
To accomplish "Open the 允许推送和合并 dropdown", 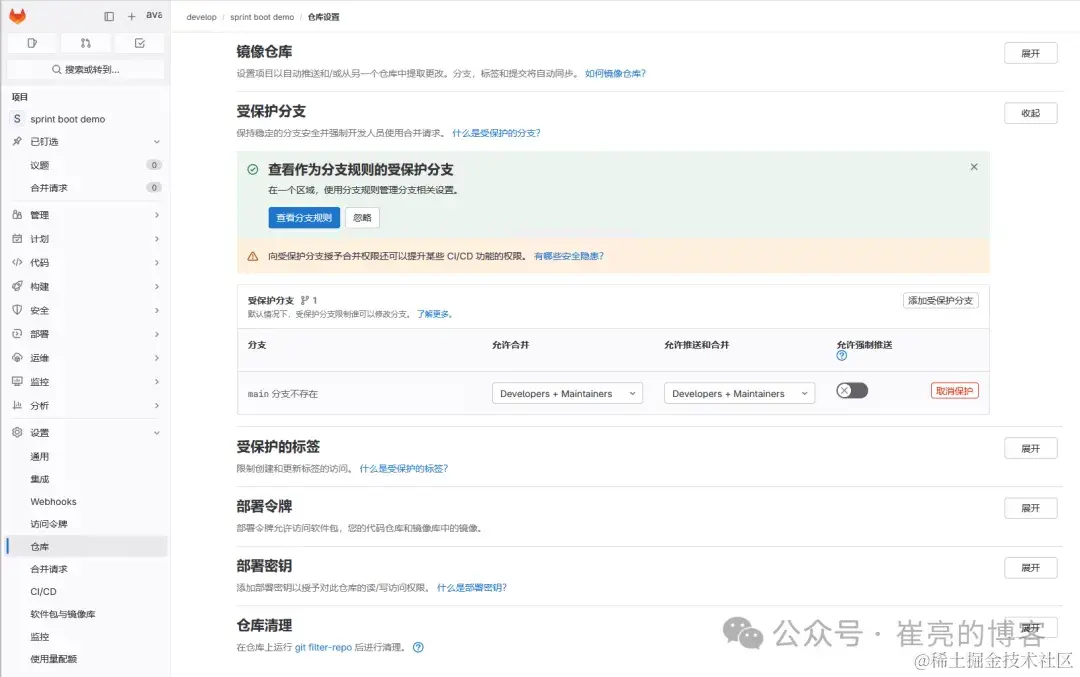I will point(739,393).
